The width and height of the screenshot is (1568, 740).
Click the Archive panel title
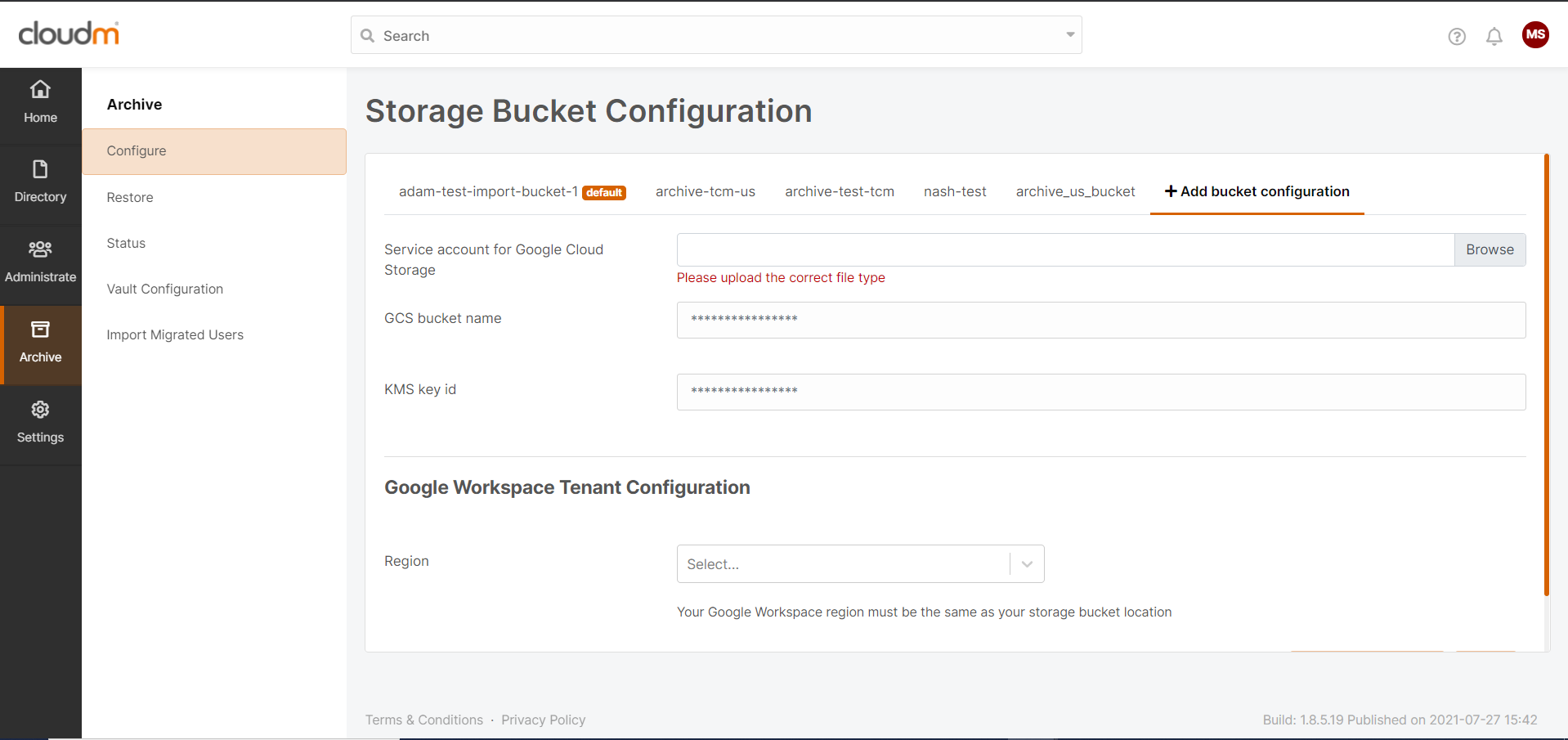134,105
